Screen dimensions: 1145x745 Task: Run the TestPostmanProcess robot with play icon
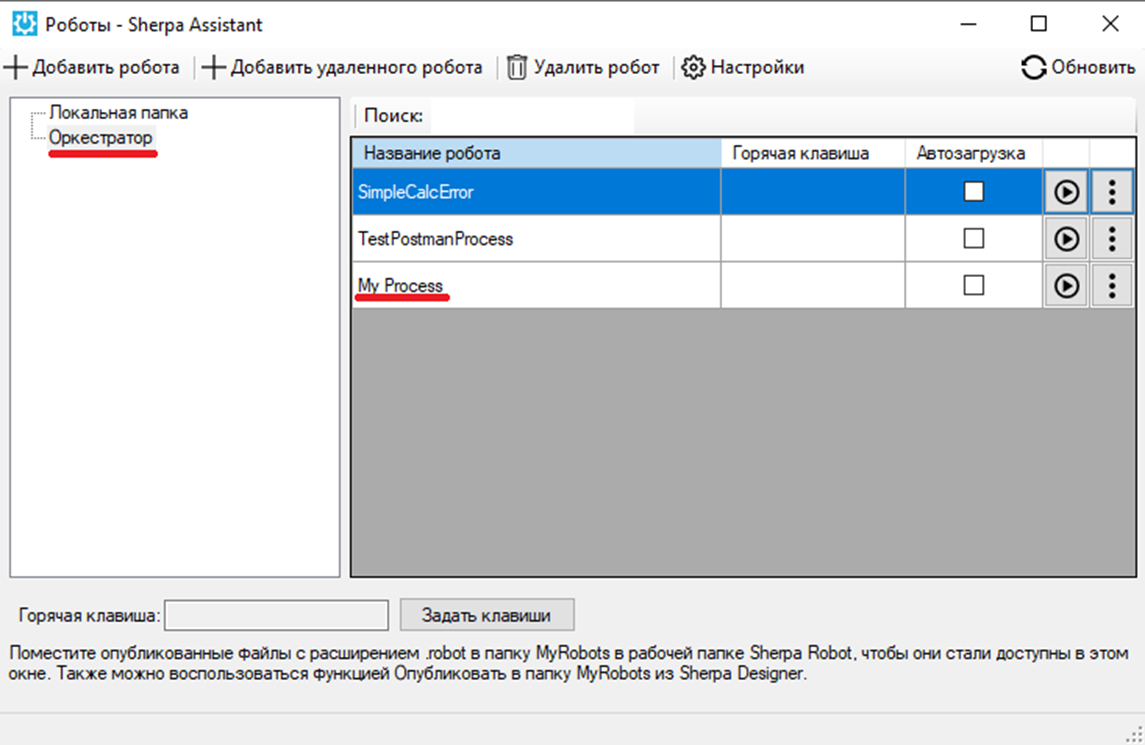[1066, 239]
